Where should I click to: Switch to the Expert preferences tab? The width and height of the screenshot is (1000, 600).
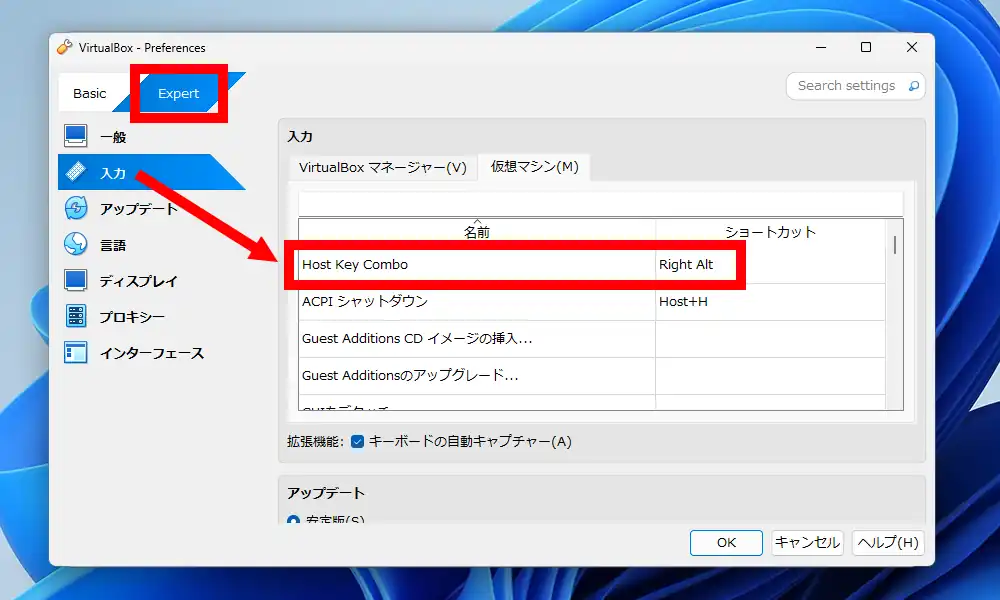tap(178, 93)
